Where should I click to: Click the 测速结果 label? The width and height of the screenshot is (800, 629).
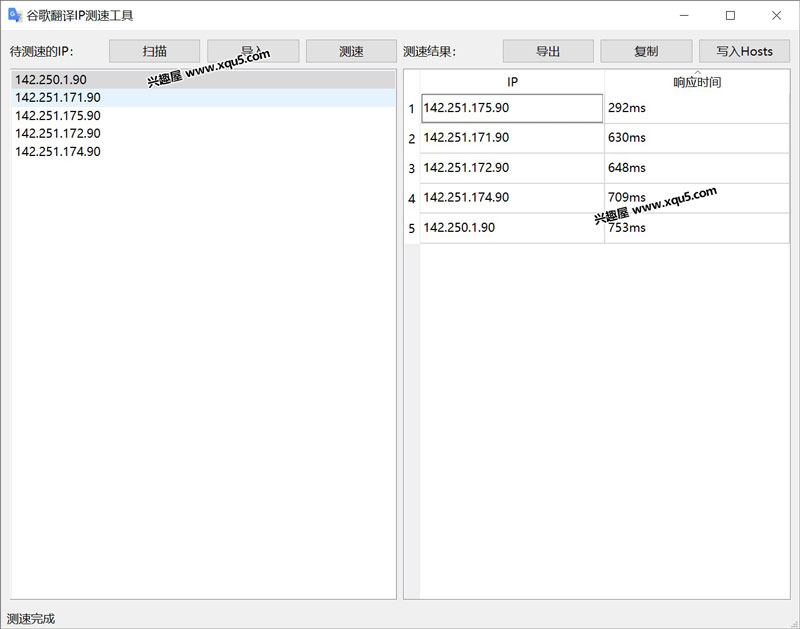pyautogui.click(x=430, y=52)
